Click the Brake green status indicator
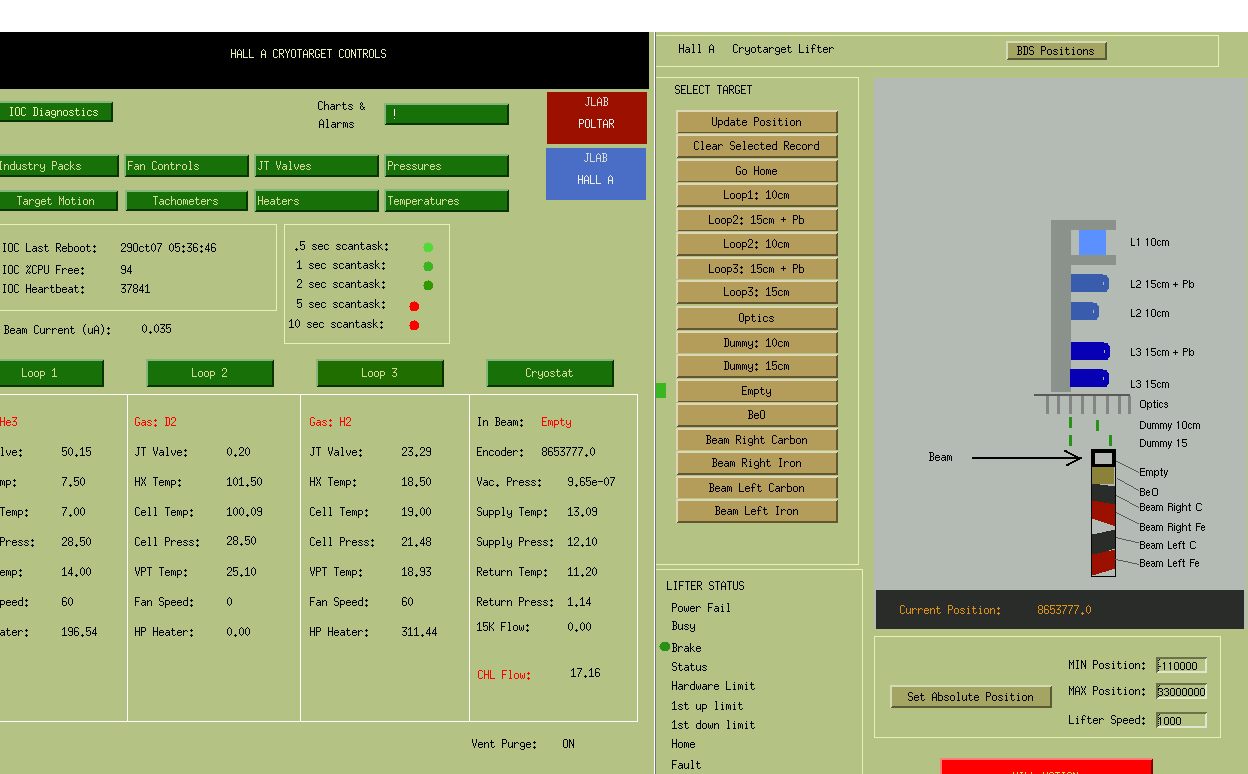The width and height of the screenshot is (1248, 774). (665, 647)
